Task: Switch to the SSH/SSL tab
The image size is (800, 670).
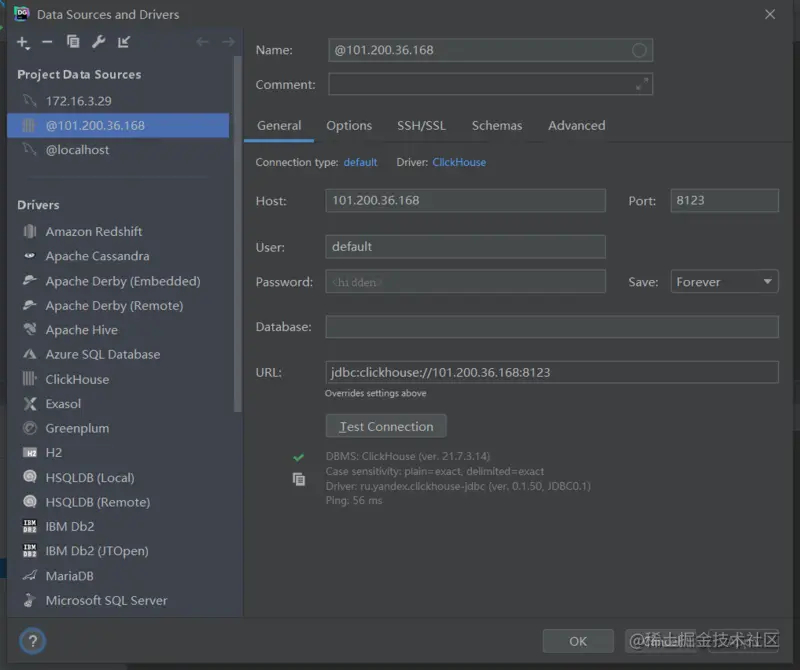Action: coord(421,126)
